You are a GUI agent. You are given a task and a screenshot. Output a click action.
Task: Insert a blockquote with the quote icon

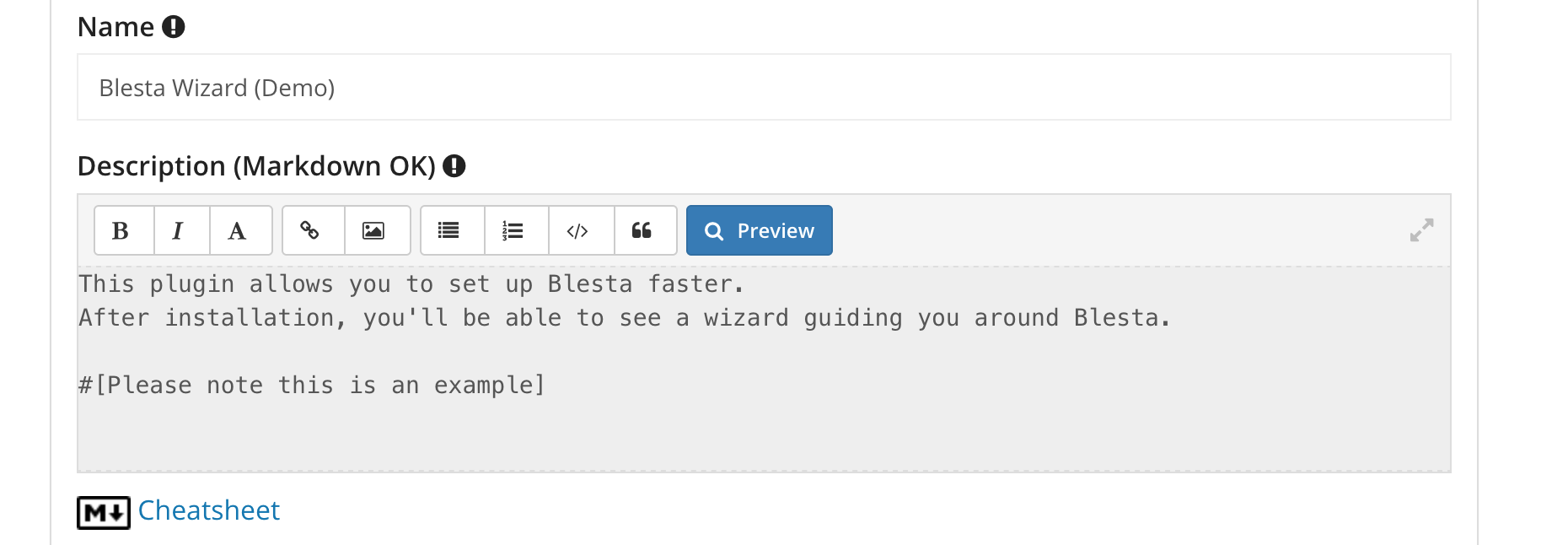point(642,230)
